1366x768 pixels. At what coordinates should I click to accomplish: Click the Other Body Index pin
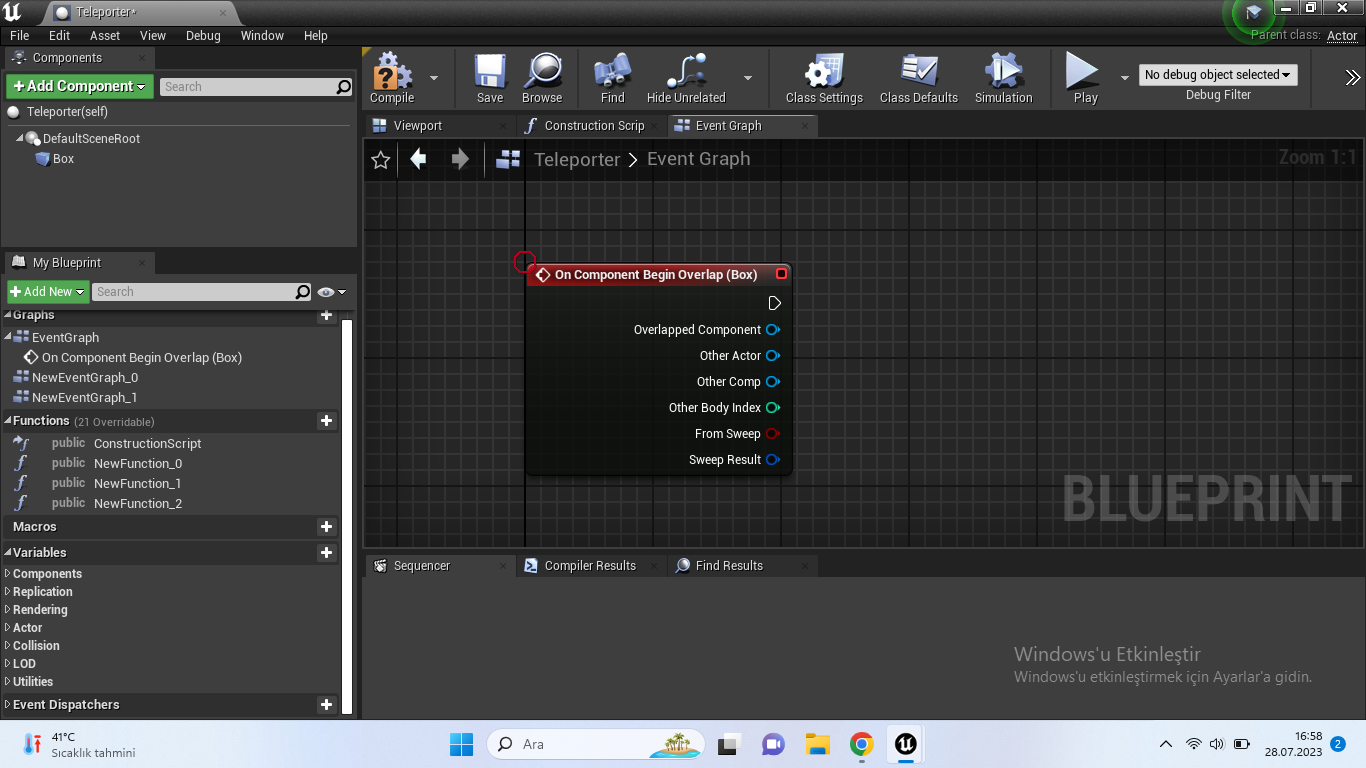click(x=773, y=408)
